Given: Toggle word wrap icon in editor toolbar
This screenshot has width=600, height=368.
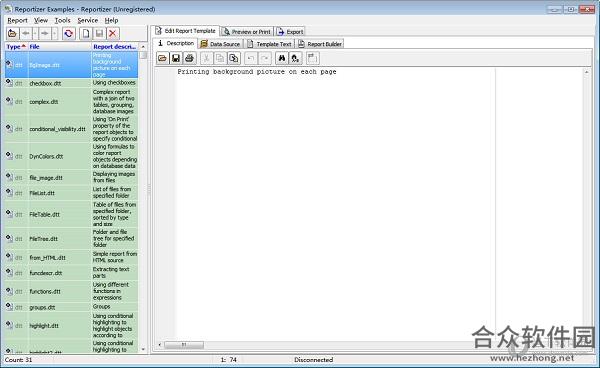Looking at the screenshot, I should 313,58.
